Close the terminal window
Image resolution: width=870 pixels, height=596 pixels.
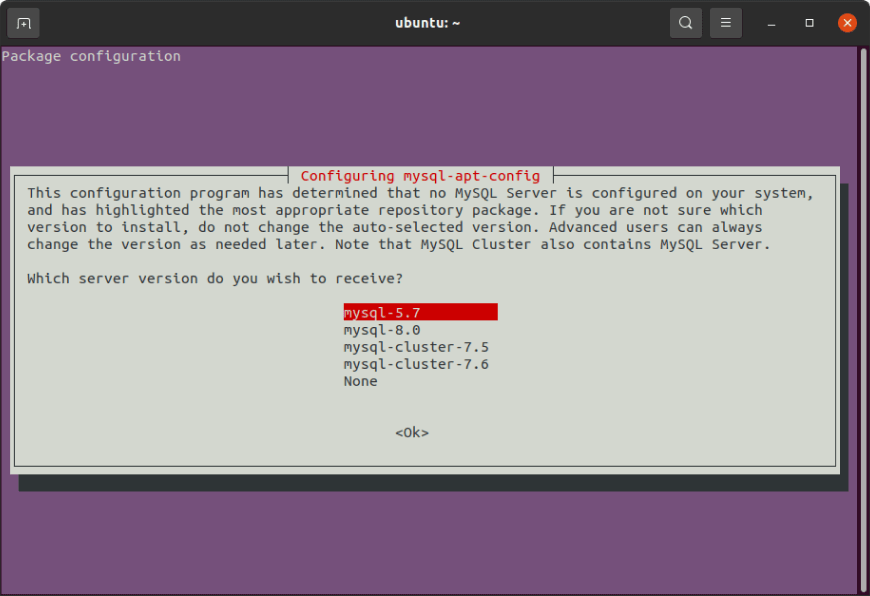[846, 22]
